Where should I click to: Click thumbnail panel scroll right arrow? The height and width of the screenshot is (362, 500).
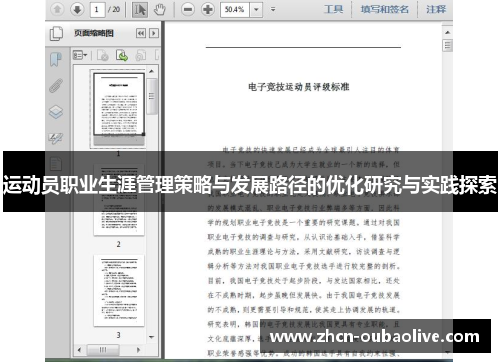click(x=138, y=350)
